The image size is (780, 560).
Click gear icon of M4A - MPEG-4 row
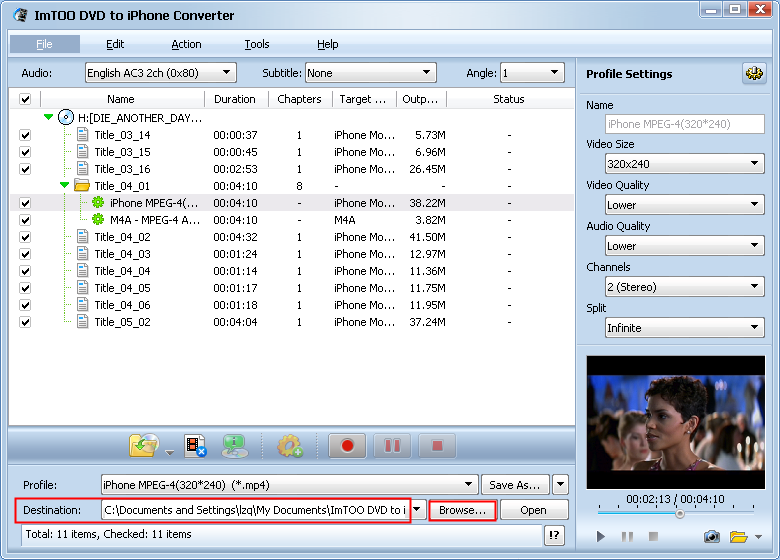pos(98,219)
